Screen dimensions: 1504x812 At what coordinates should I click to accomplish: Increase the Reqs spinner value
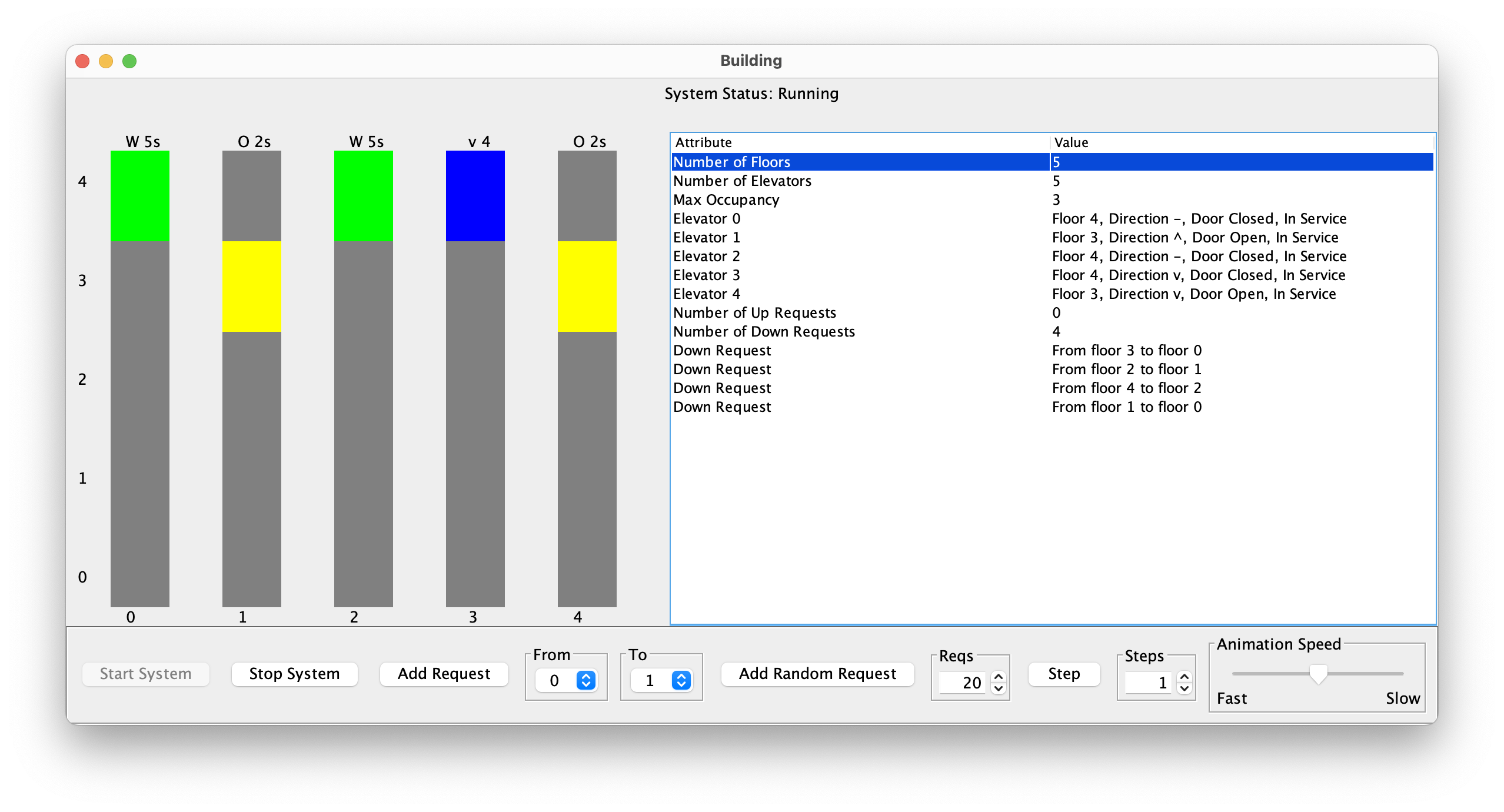tap(999, 677)
